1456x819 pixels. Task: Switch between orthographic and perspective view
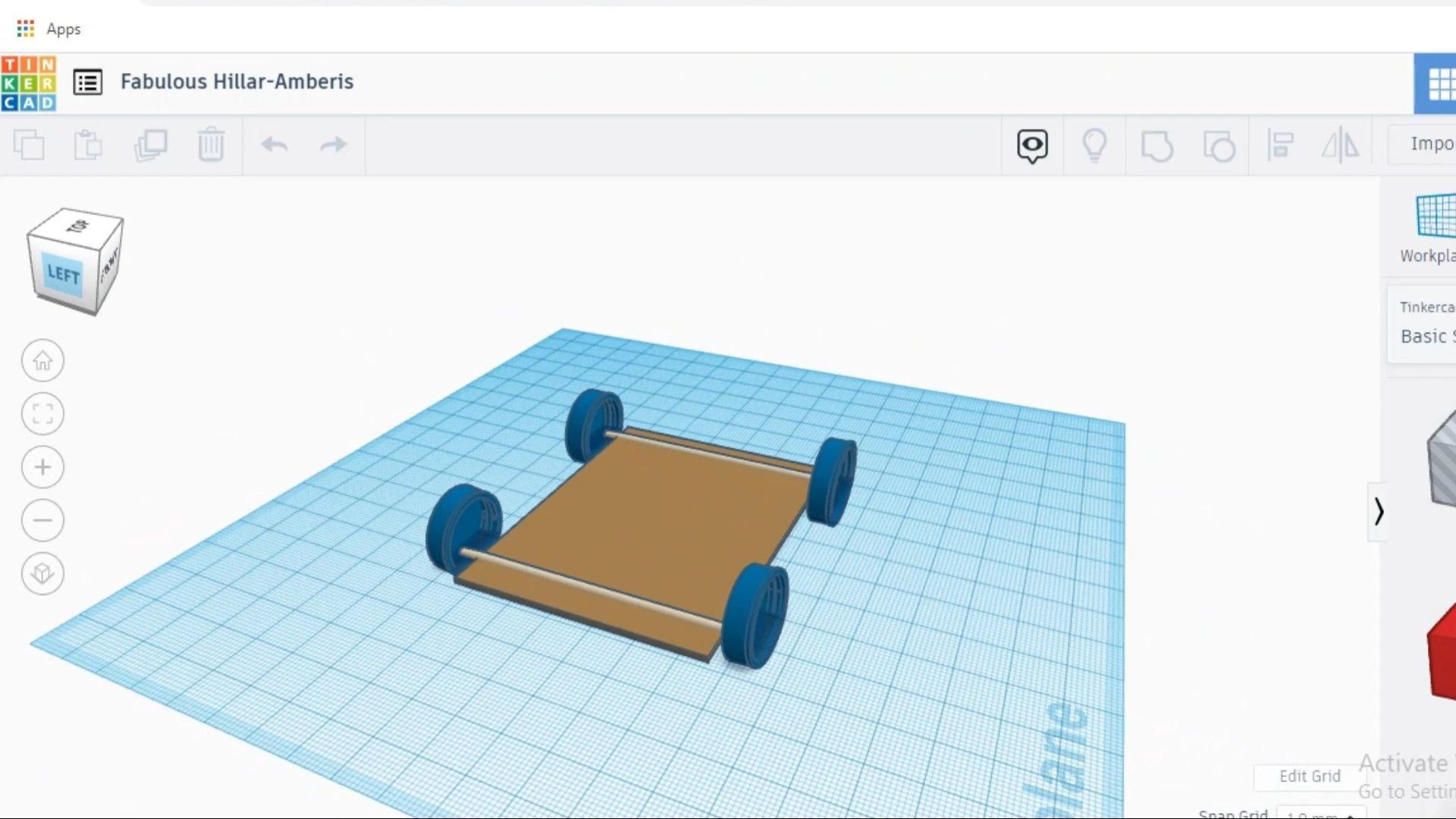tap(42, 573)
